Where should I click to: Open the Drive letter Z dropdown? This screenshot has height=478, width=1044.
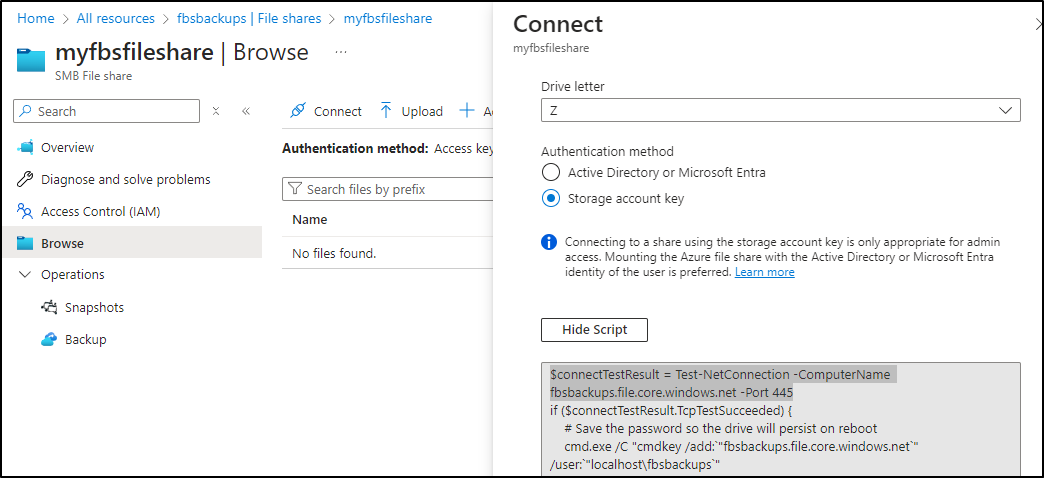[780, 111]
